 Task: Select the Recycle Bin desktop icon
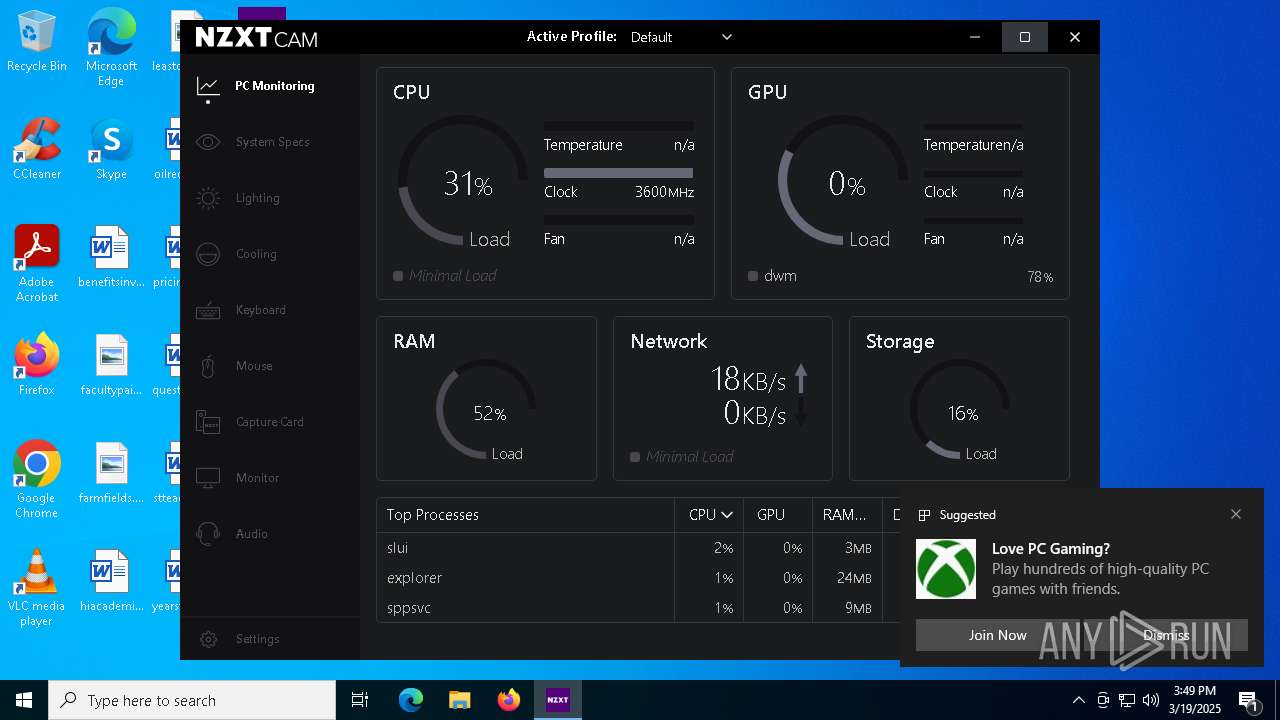(x=37, y=42)
